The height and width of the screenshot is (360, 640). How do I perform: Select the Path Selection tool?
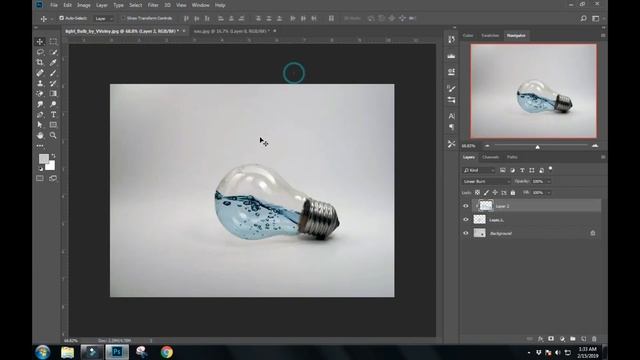click(40, 125)
